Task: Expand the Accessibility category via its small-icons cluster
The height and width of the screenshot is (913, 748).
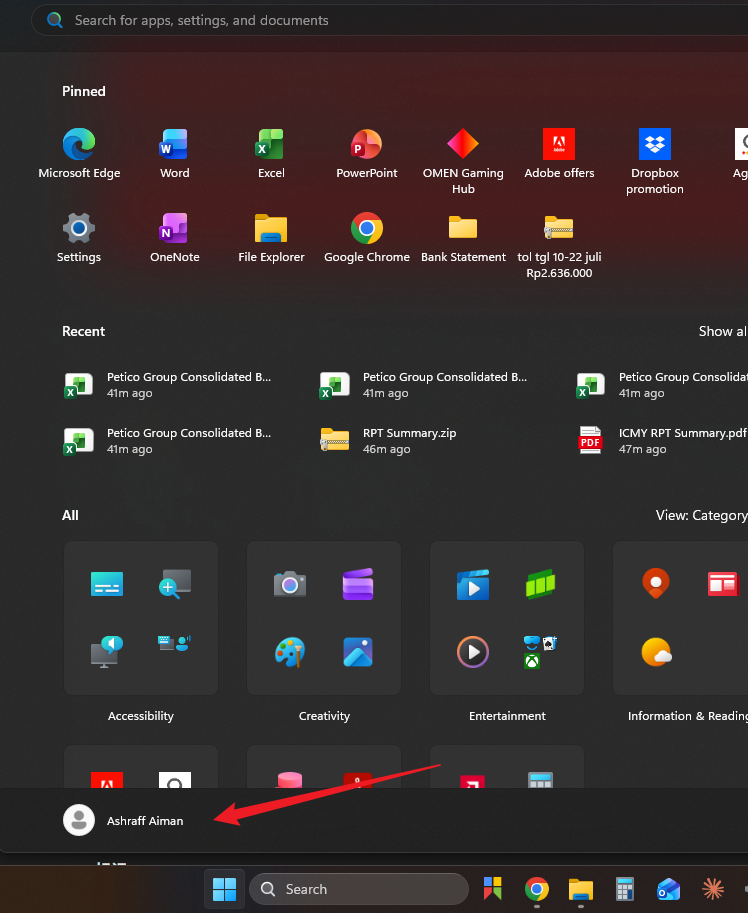Action: click(175, 643)
